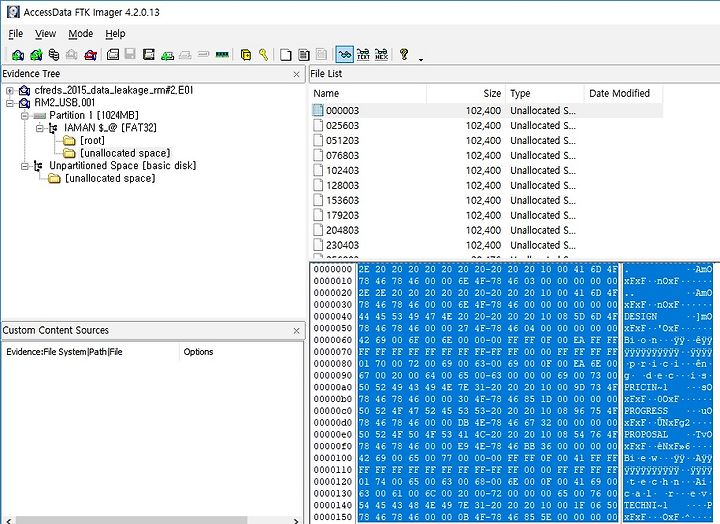Select cfreds_2015_data_leakage_rm#2.E01 in the tree
Viewport: 720px width, 524px height.
[x=114, y=90]
